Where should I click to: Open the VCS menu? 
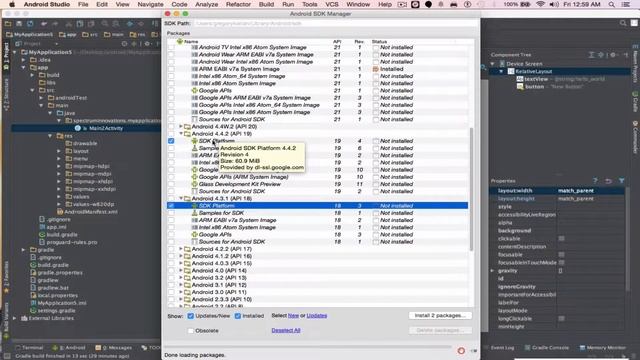(331, 4)
